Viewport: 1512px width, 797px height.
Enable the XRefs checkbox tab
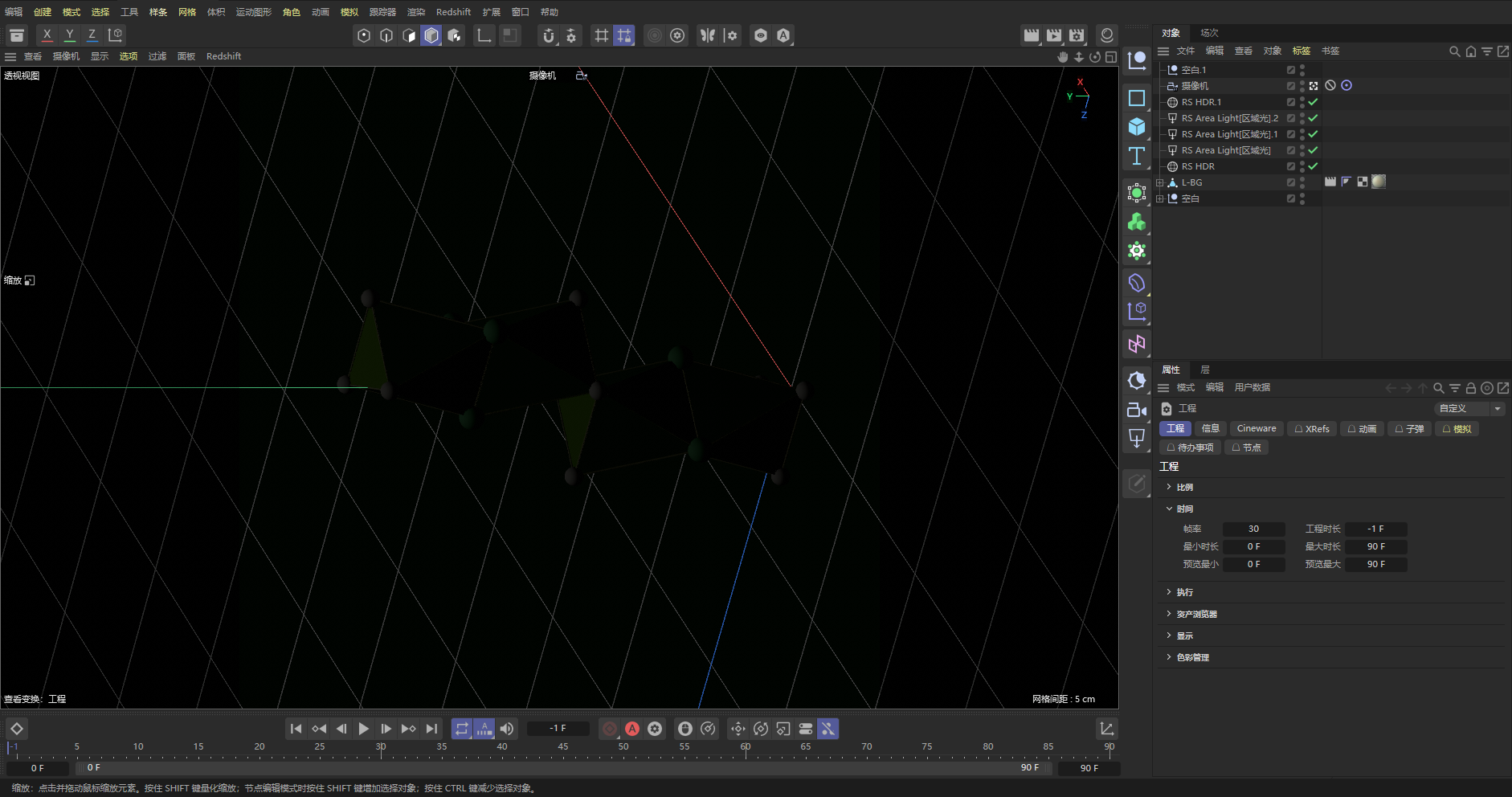pyautogui.click(x=1311, y=429)
